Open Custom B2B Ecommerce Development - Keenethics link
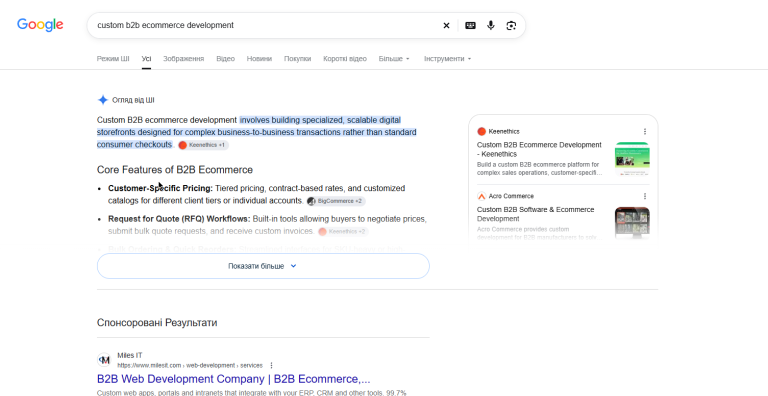This screenshot has width=768, height=396. coord(539,149)
